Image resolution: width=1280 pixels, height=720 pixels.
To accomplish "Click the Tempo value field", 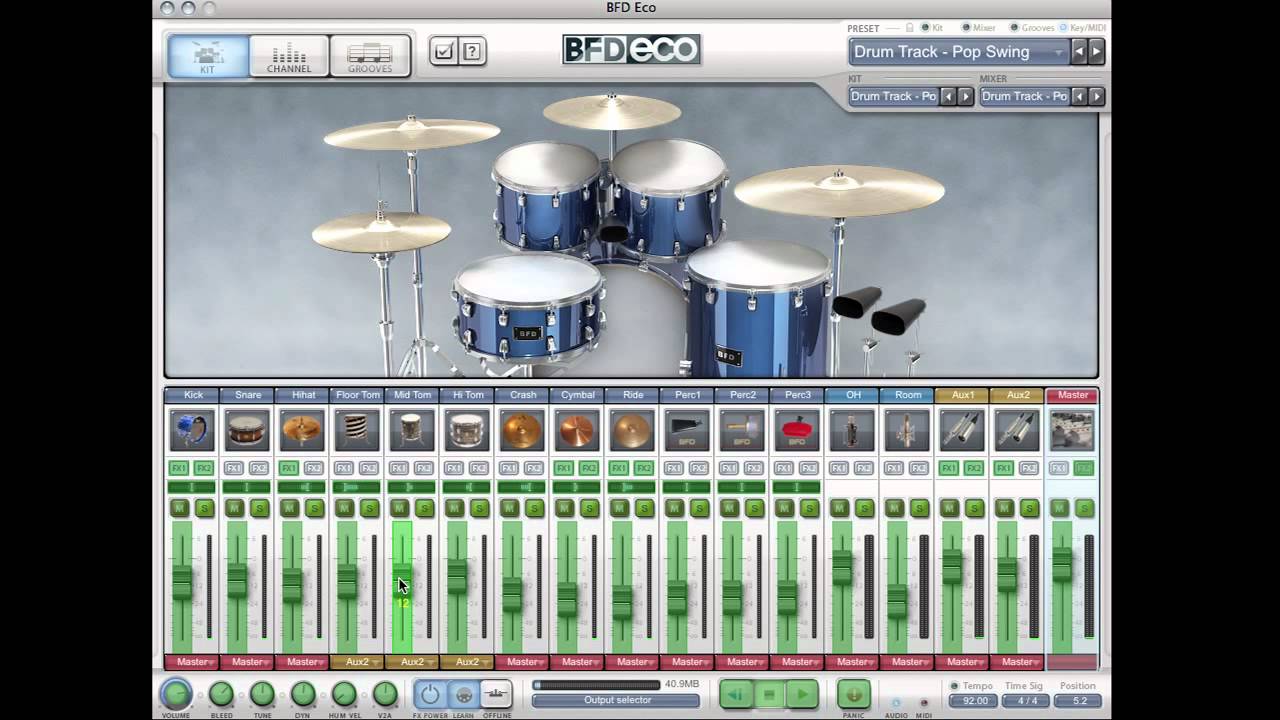I will click(974, 701).
